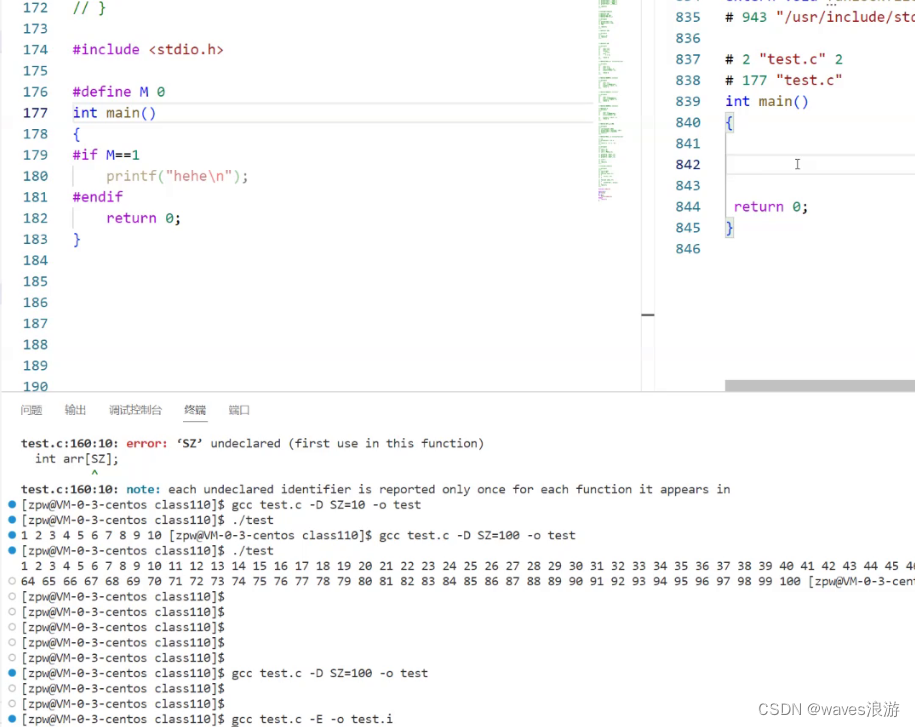Click the opening brace on line 840
Viewport: 915px width, 727px height.
click(x=729, y=123)
